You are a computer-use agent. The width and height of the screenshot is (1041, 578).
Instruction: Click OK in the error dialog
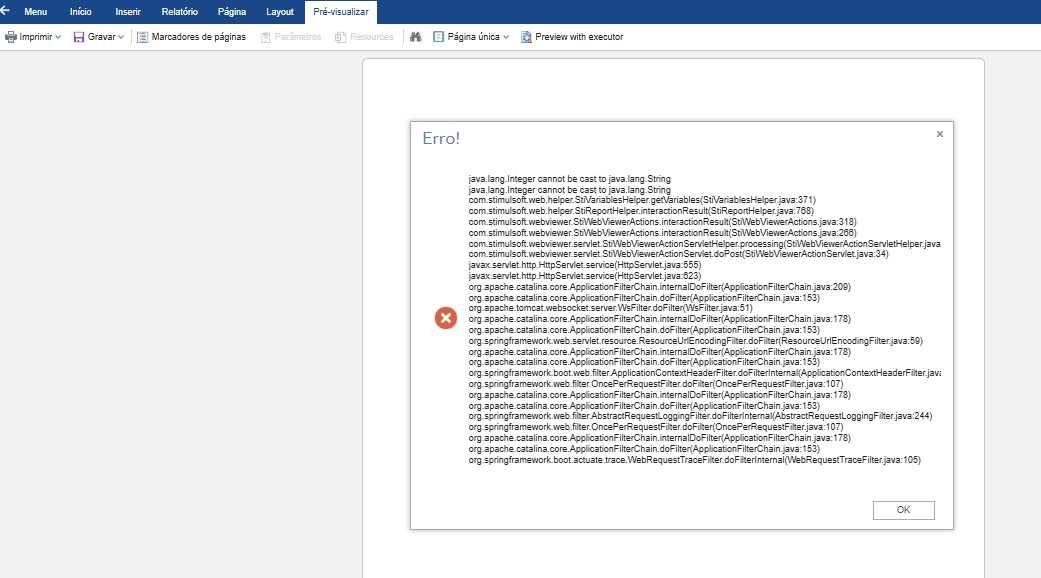click(x=904, y=510)
